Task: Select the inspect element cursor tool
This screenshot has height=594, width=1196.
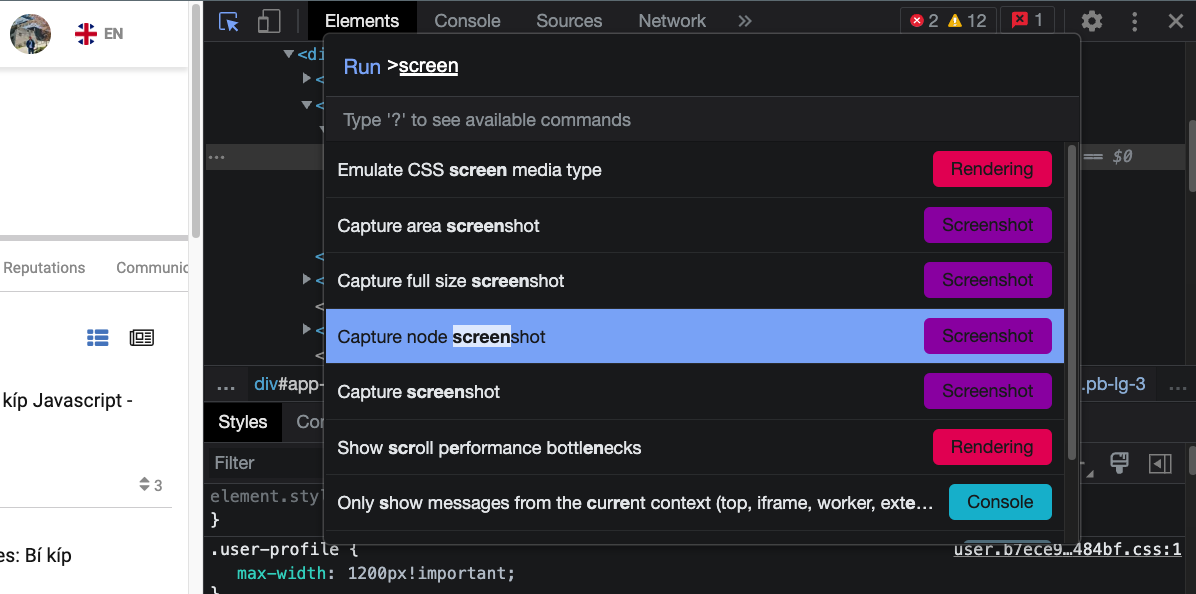Action: point(229,20)
